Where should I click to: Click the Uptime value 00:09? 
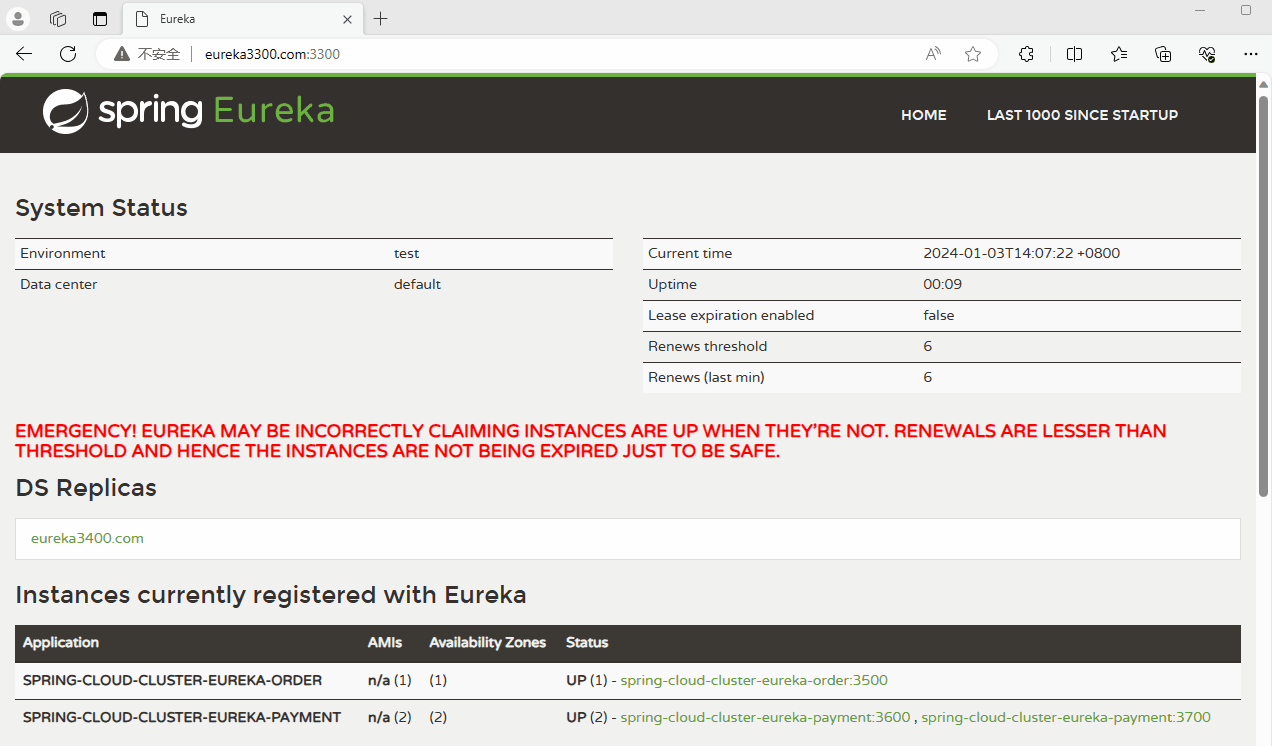[942, 284]
